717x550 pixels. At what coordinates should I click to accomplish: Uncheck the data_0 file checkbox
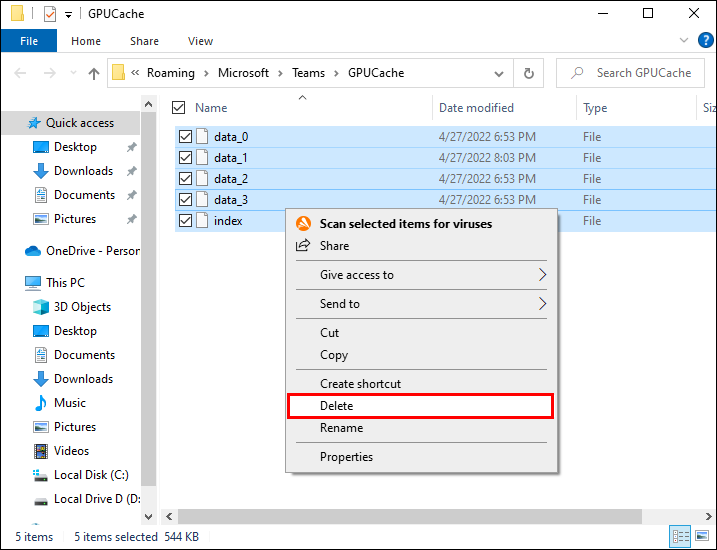pyautogui.click(x=185, y=137)
